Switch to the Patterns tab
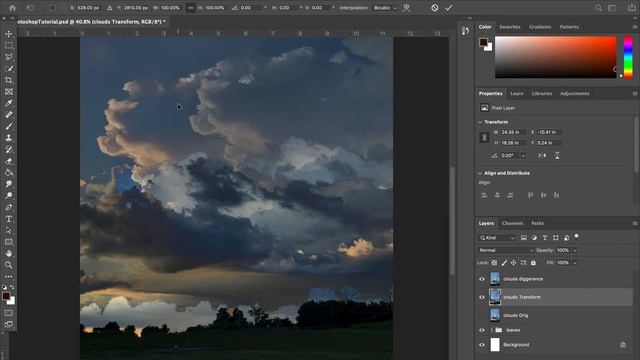 (569, 27)
